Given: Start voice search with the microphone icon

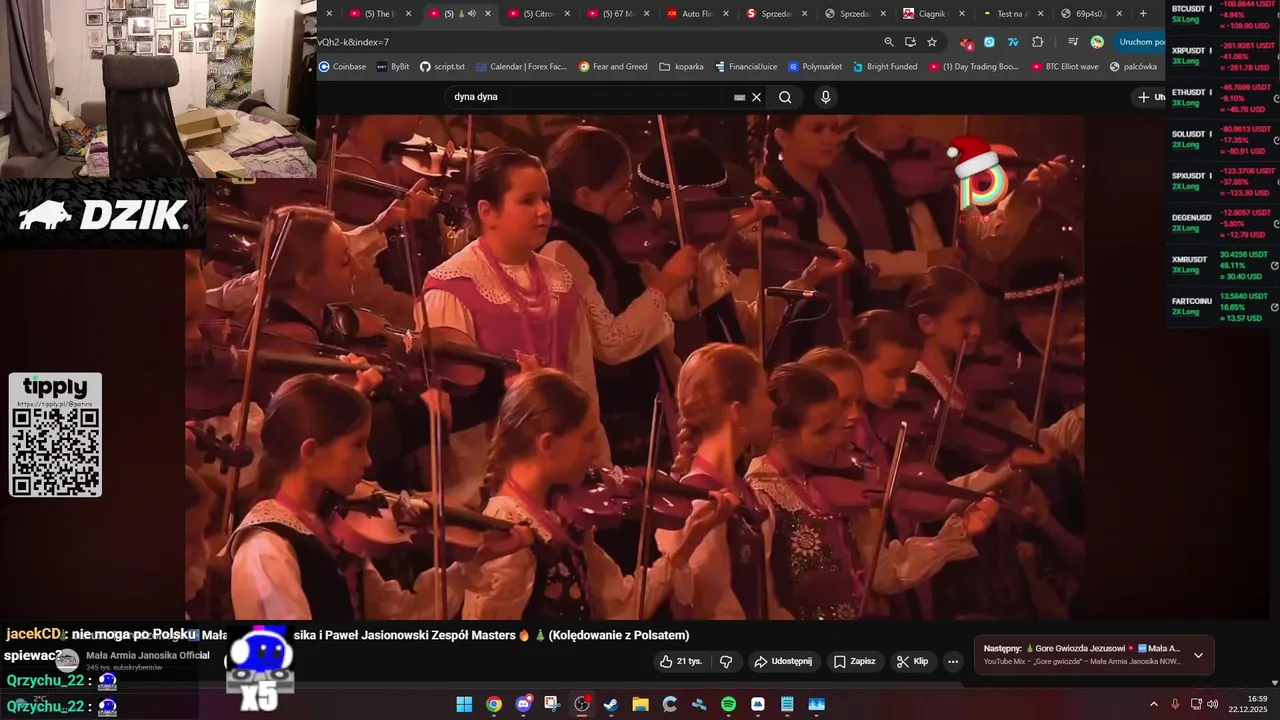Looking at the screenshot, I should click(x=825, y=97).
